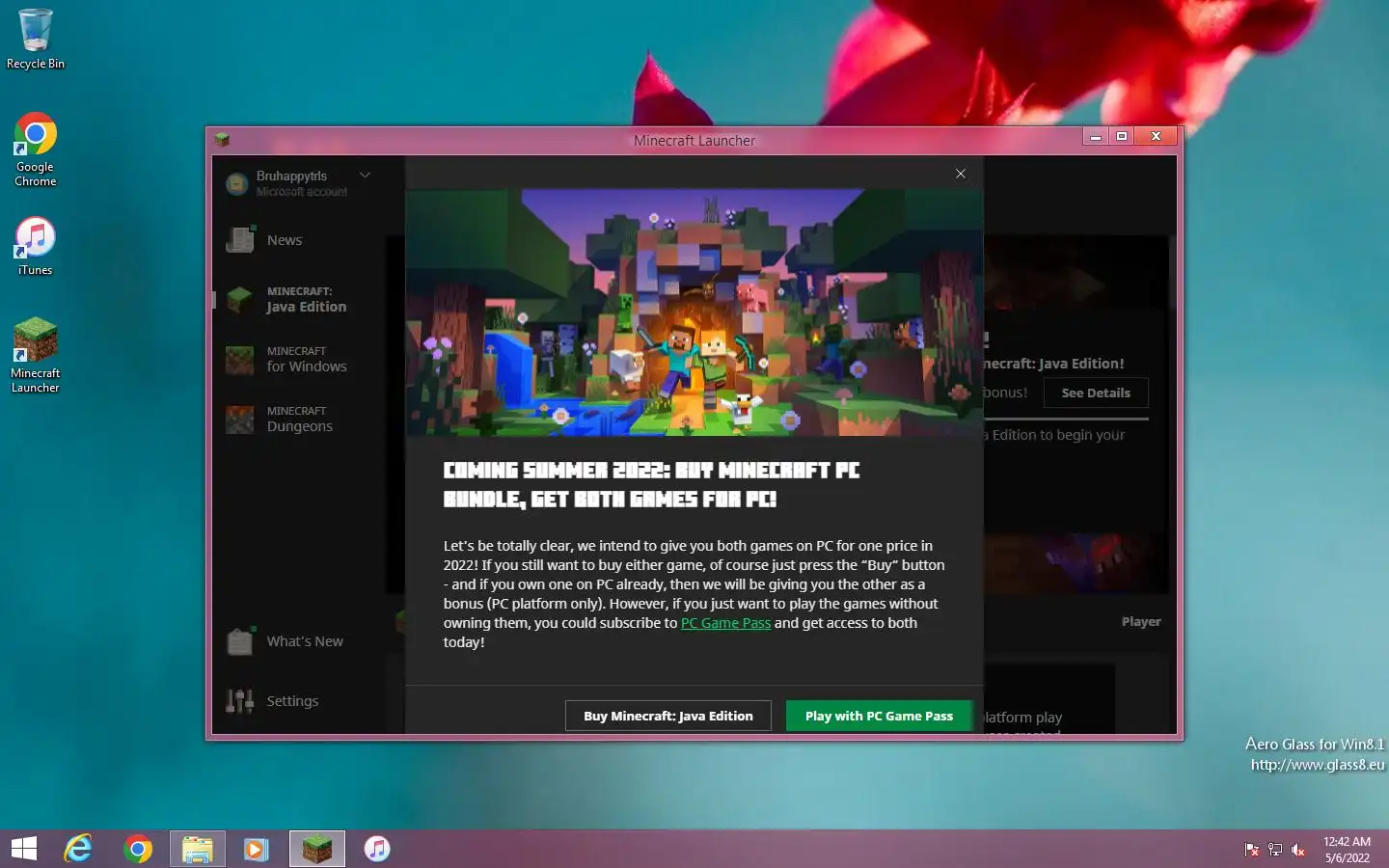Image resolution: width=1389 pixels, height=868 pixels.
Task: Click the What's New clipboard icon
Action: (x=239, y=641)
